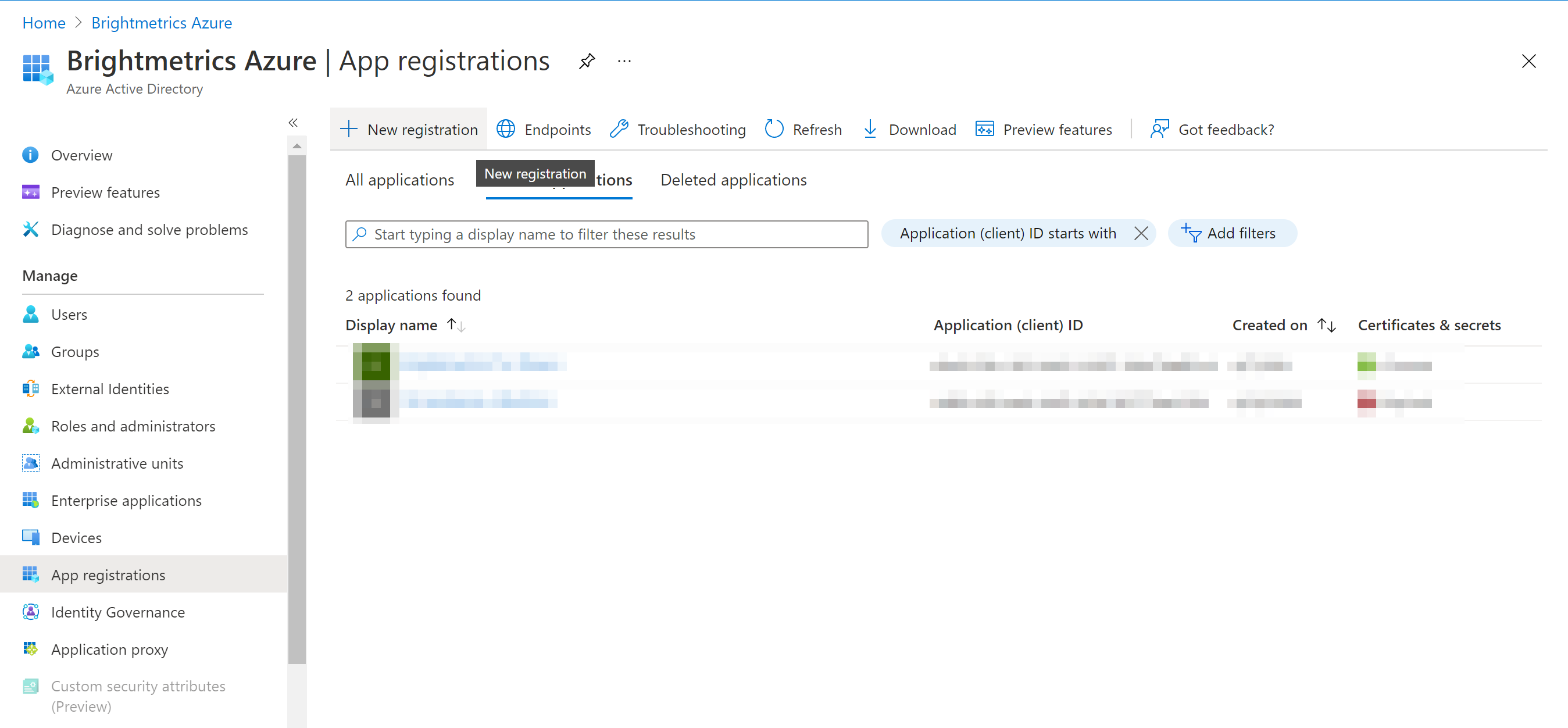Select App registrations in the sidebar
This screenshot has width=1568, height=728.
coord(144,574)
